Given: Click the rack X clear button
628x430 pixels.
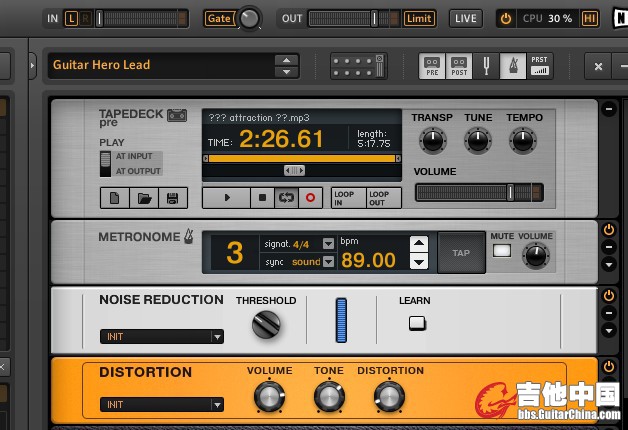Looking at the screenshot, I should coord(598,66).
